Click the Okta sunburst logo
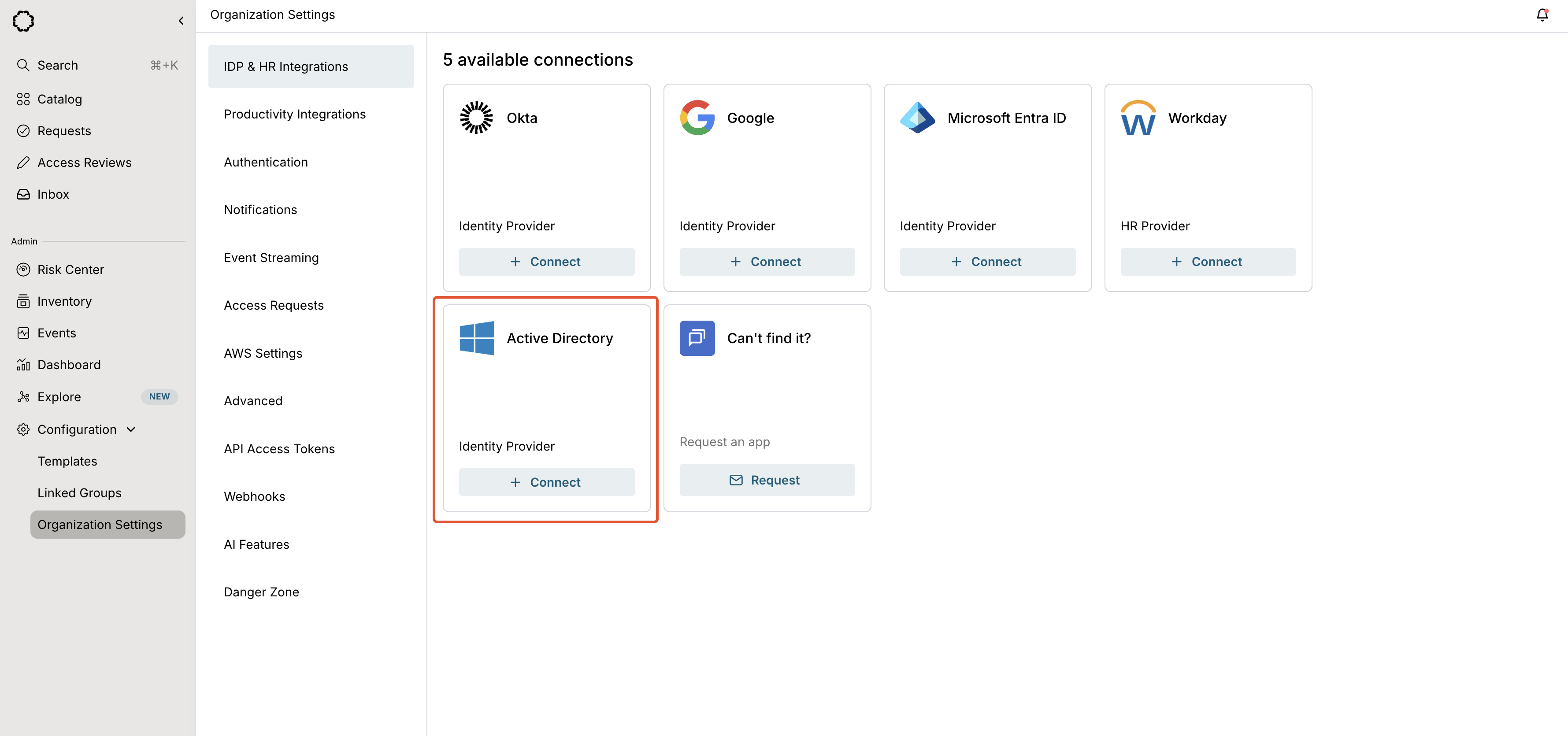The height and width of the screenshot is (736, 1568). click(476, 118)
